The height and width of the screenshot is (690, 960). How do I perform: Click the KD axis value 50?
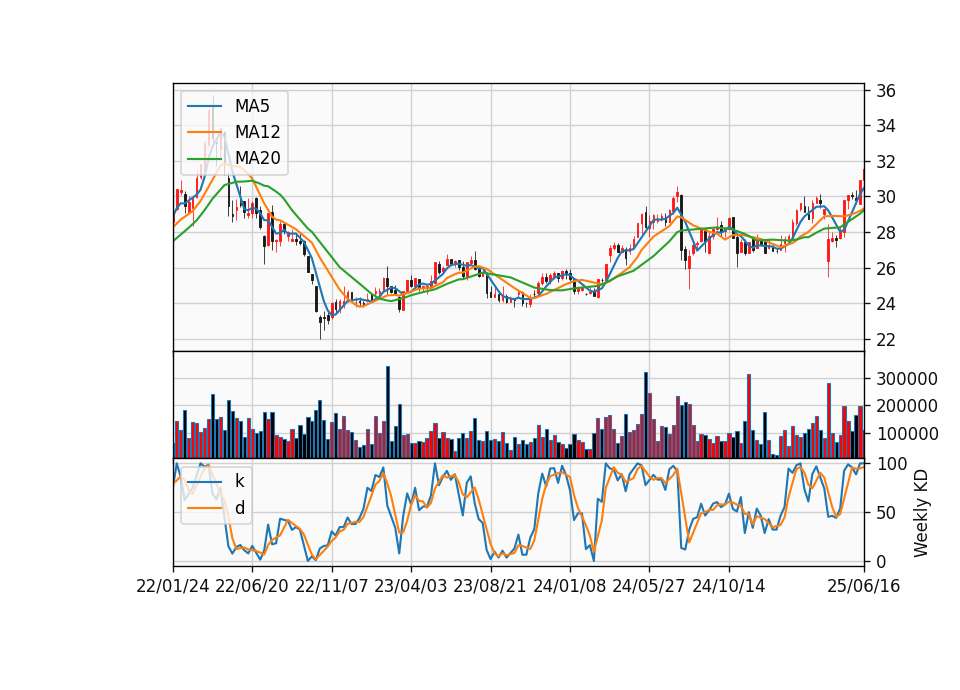[x=885, y=513]
